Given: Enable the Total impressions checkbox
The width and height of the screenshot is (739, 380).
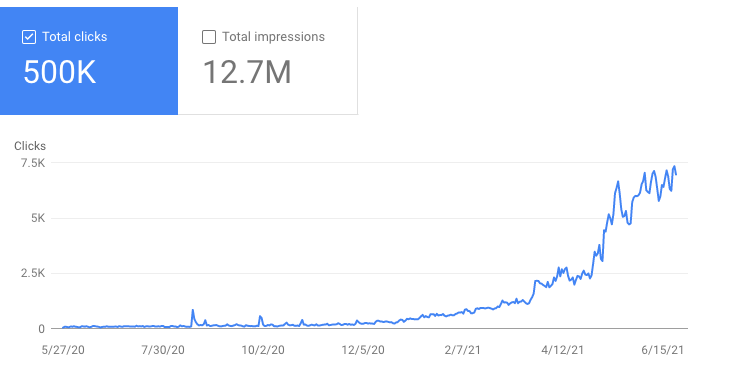Looking at the screenshot, I should coord(209,37).
